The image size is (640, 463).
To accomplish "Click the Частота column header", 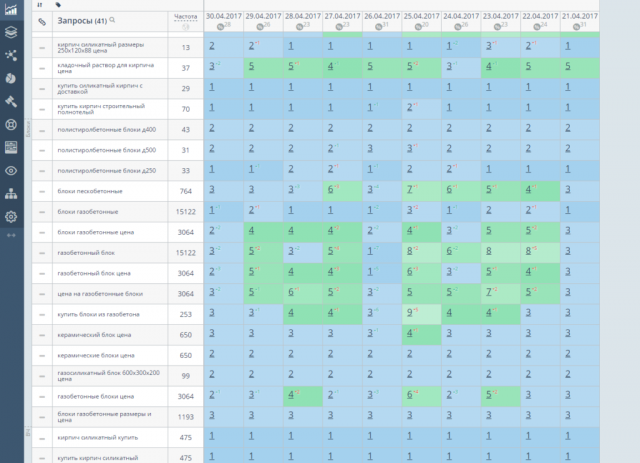I will (x=186, y=17).
